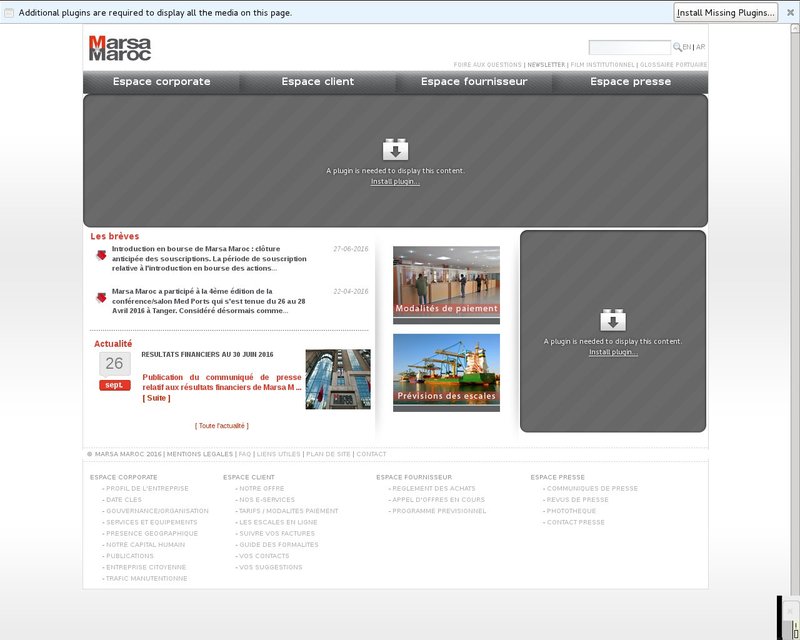Open the Publications footer link

(130, 556)
